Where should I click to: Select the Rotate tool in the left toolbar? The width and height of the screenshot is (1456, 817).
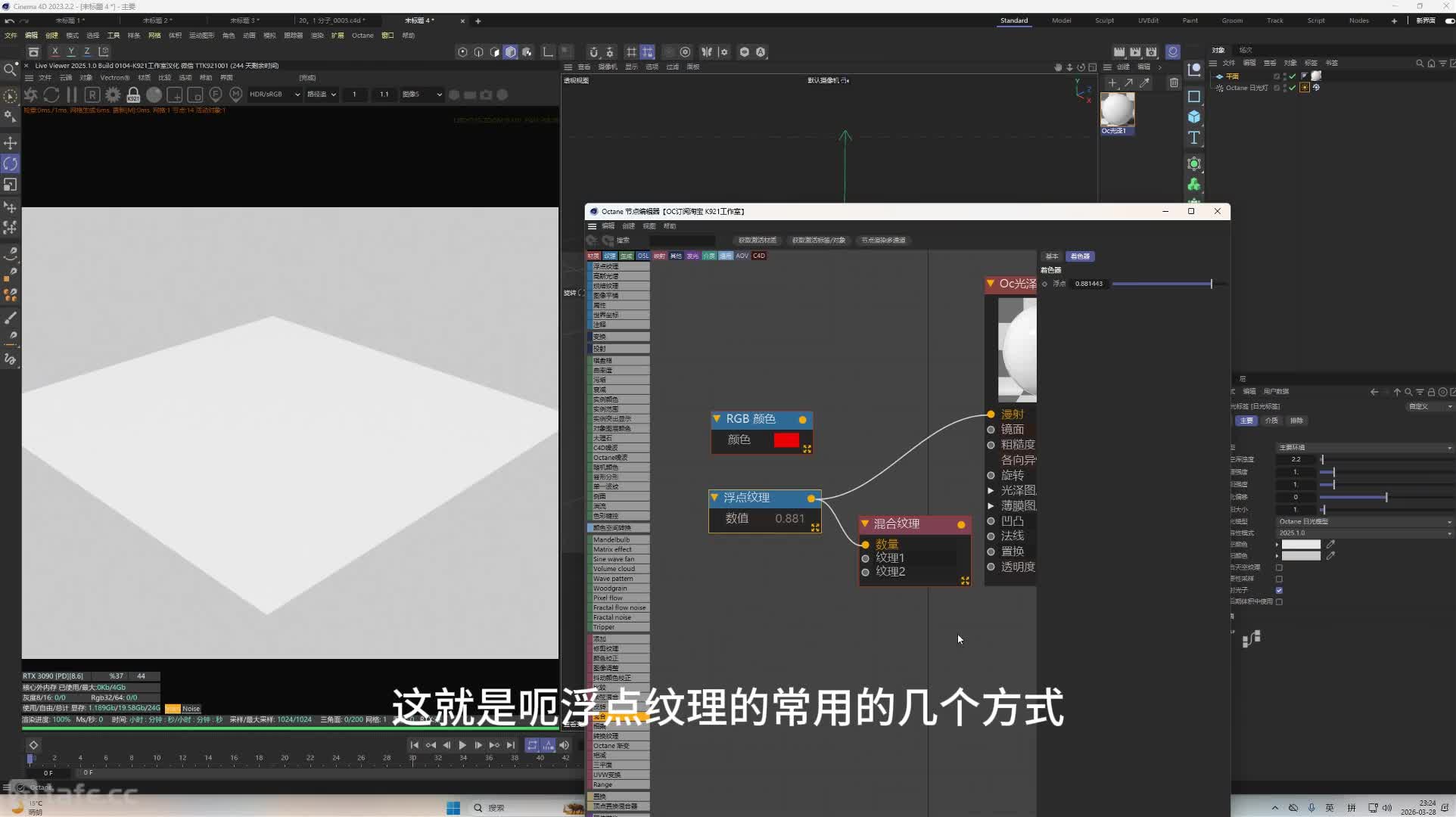pyautogui.click(x=10, y=163)
